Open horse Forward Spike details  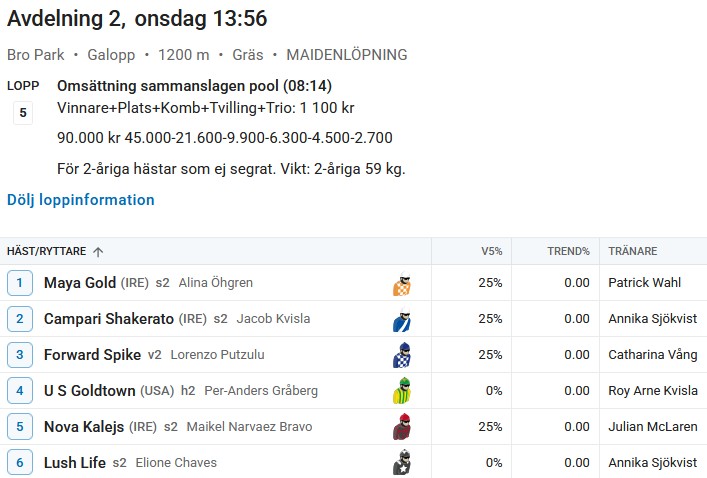tap(92, 355)
